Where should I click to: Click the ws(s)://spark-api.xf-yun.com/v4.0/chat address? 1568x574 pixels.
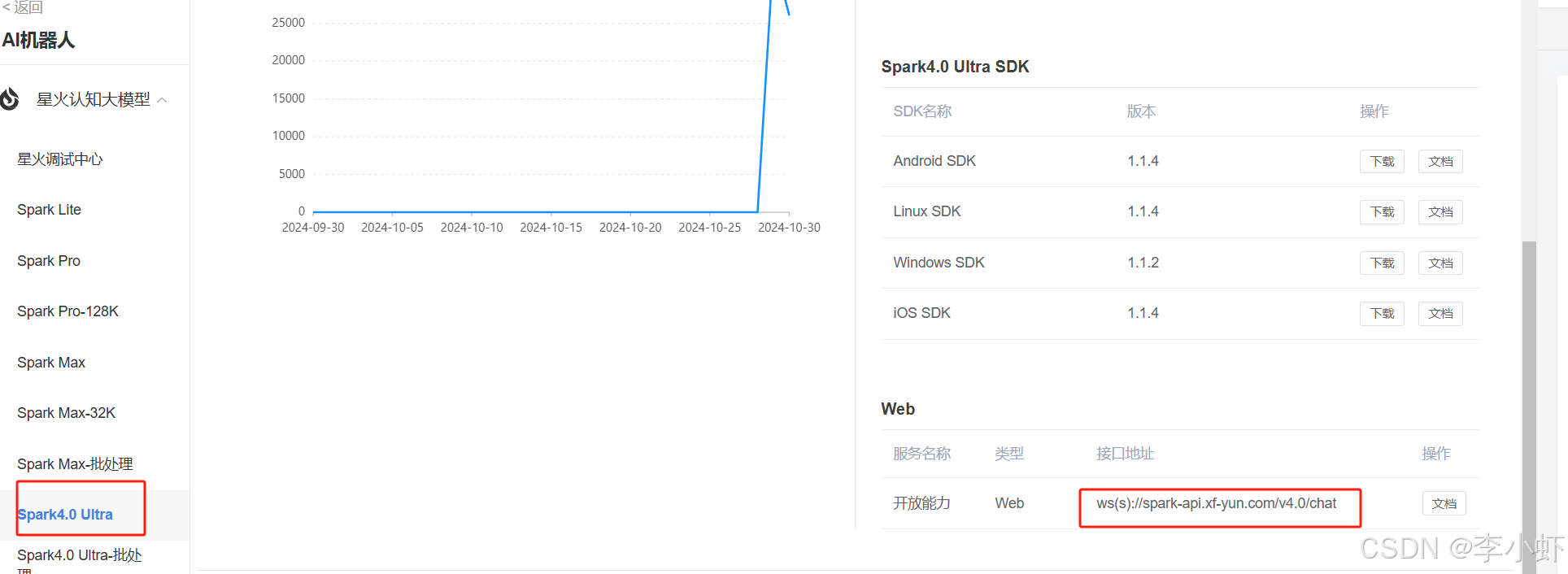[1216, 504]
